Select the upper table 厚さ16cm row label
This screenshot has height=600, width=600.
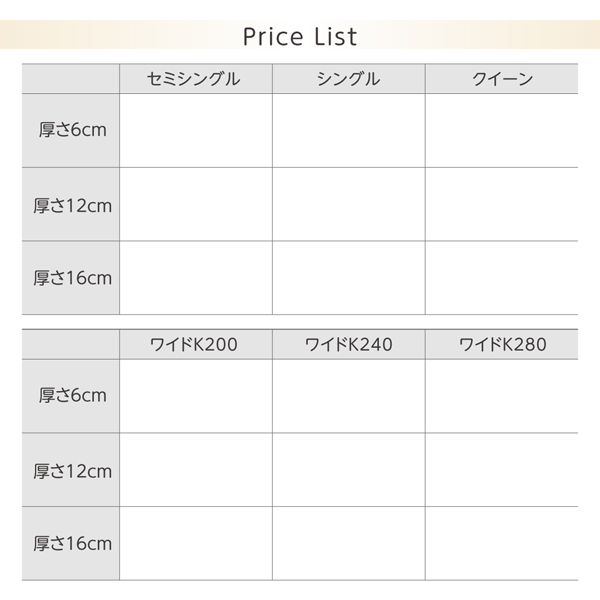(72, 277)
